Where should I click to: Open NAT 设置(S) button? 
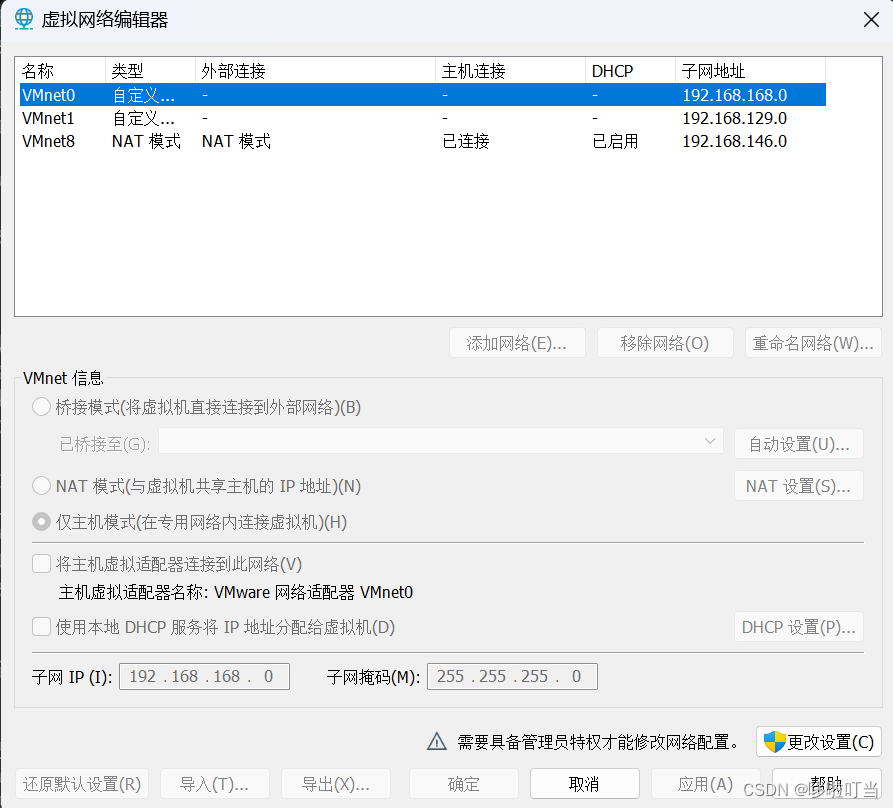pos(799,486)
